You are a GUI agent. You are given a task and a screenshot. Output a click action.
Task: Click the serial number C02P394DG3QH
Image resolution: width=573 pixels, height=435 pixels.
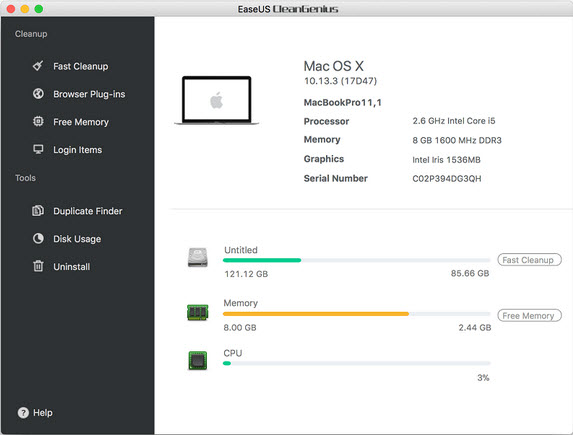coord(447,179)
